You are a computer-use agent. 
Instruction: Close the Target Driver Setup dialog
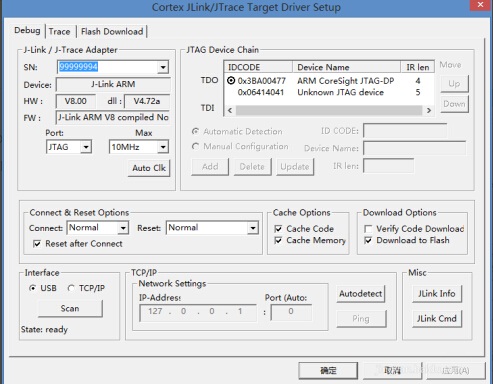(480, 5)
